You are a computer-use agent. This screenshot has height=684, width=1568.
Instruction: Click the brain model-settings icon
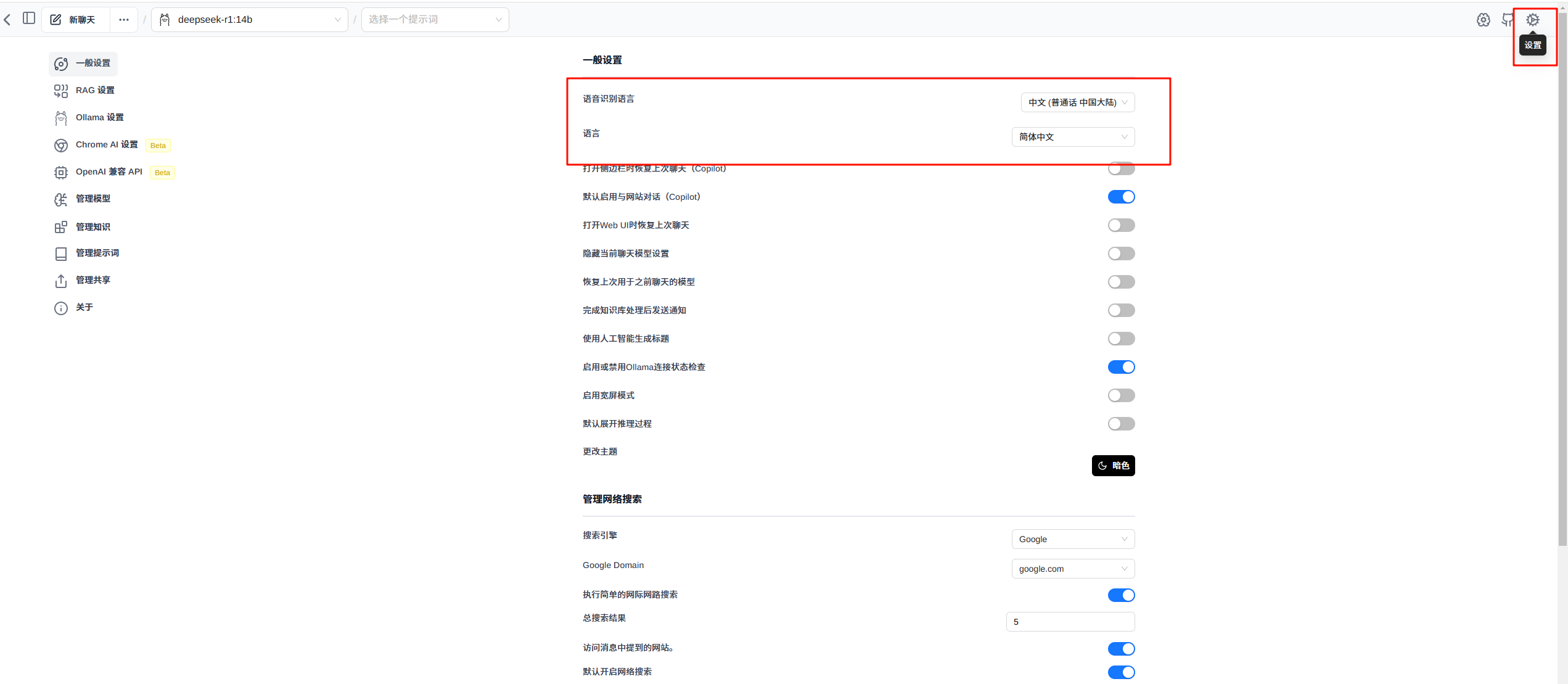1484,20
